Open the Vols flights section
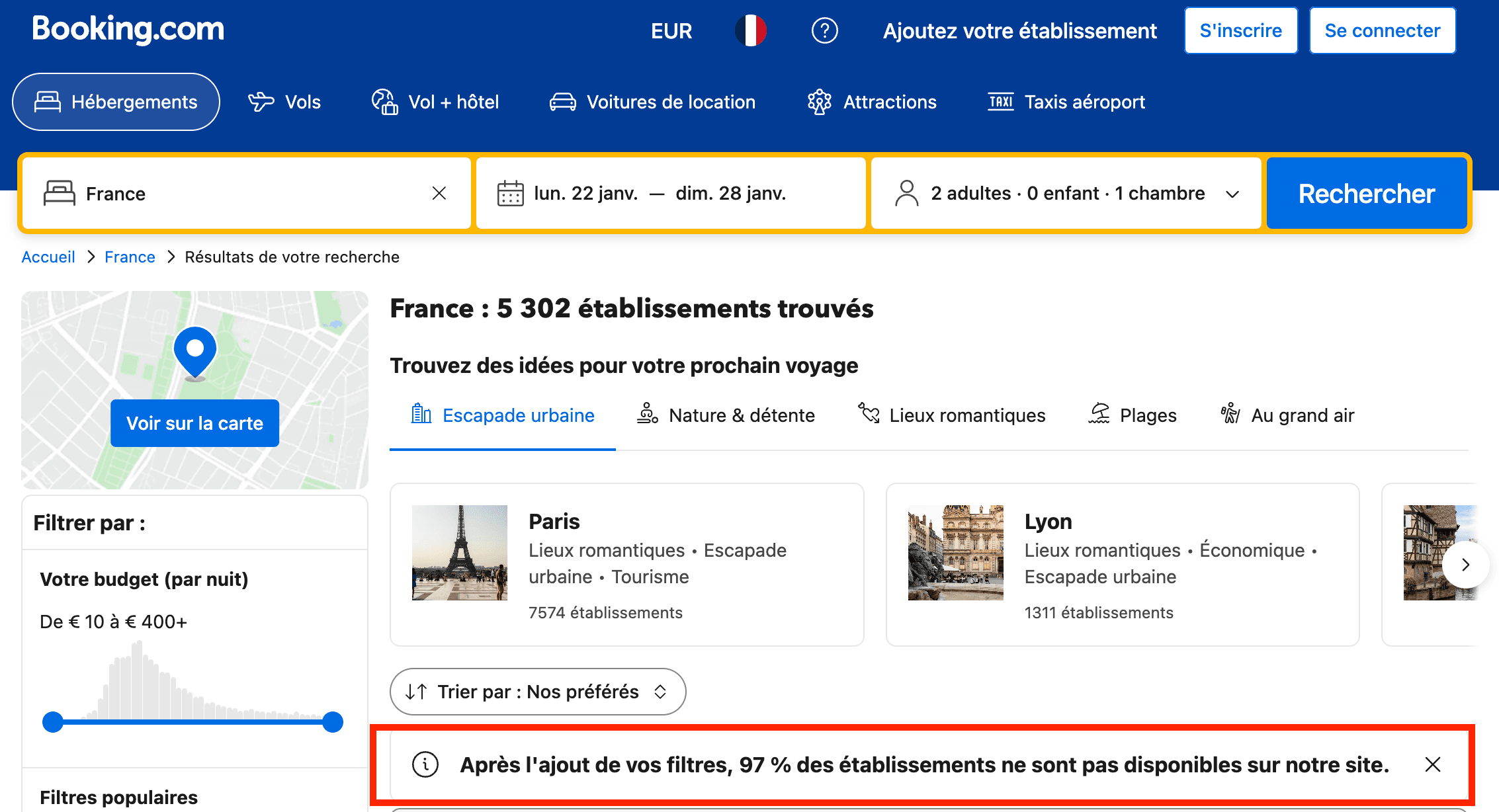 (x=284, y=102)
